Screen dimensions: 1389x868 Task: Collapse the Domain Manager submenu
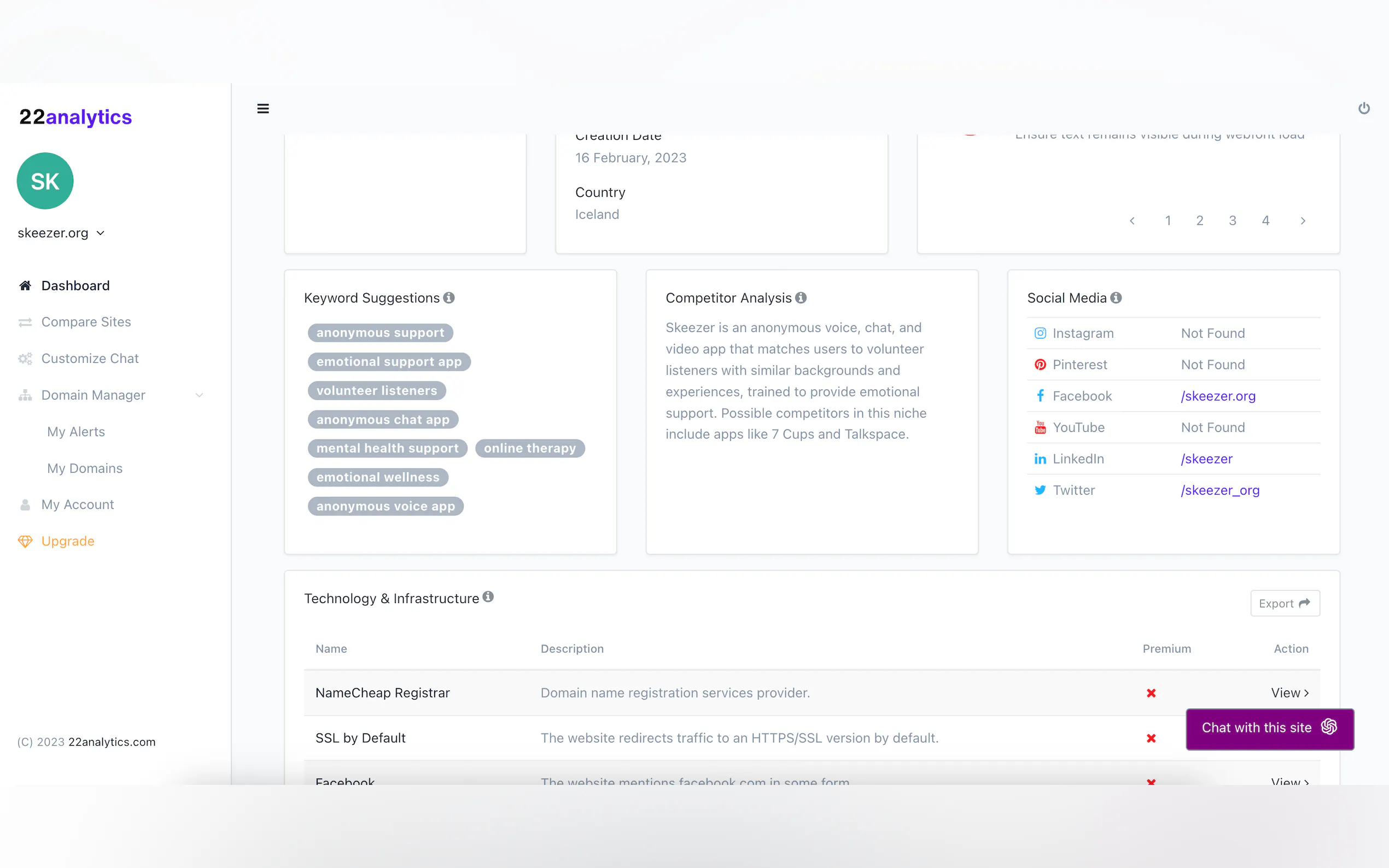[x=199, y=395]
